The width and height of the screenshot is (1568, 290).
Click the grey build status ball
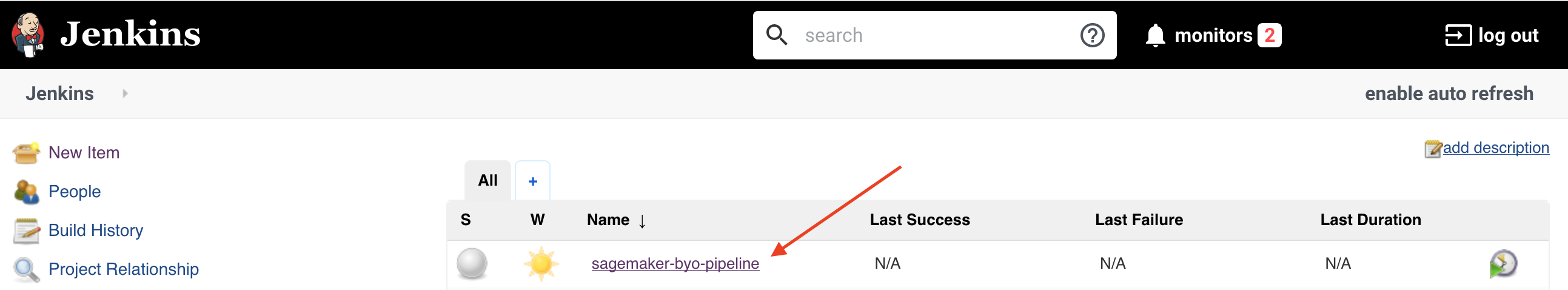click(472, 264)
